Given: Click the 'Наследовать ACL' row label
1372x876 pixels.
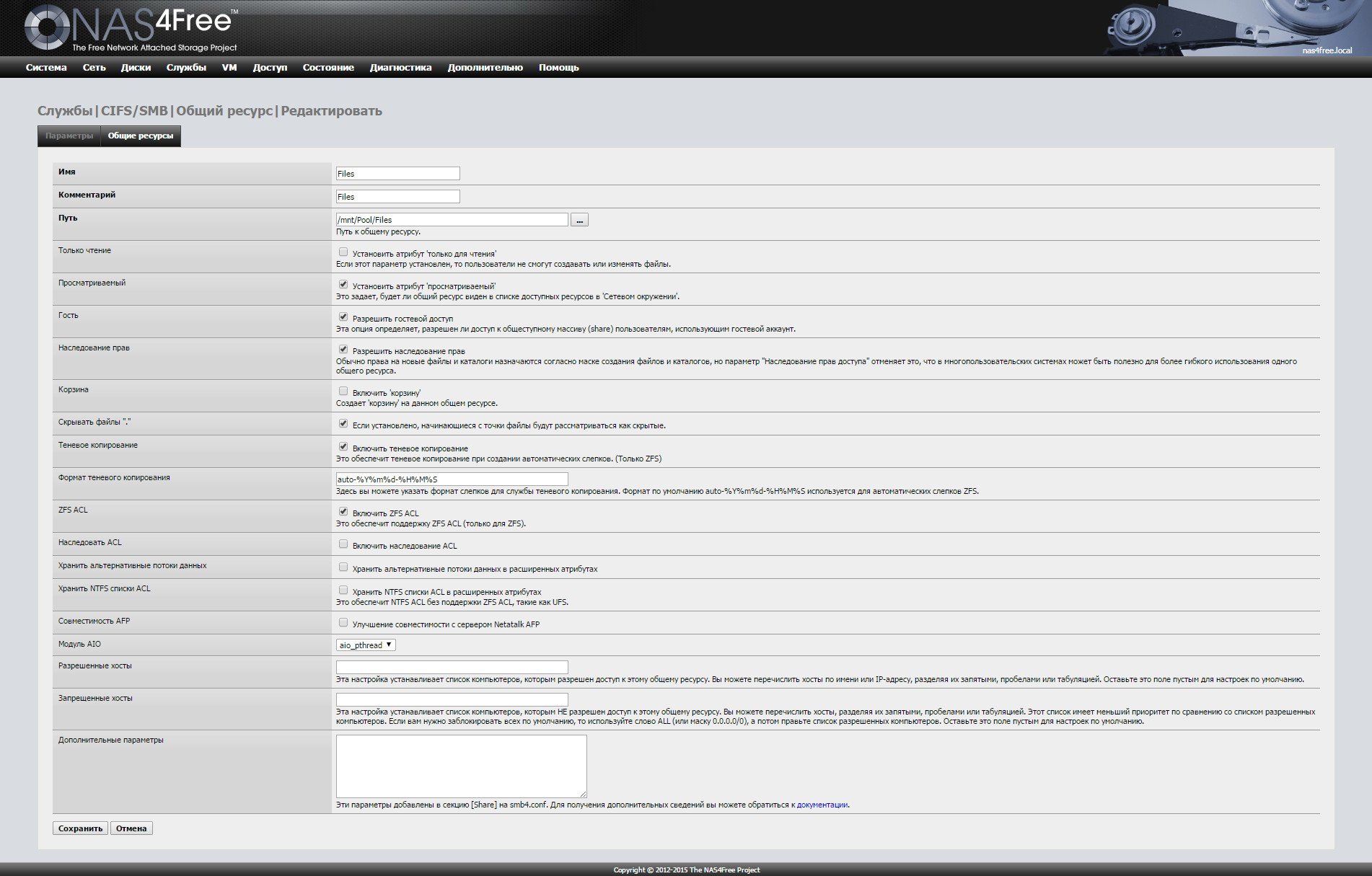Looking at the screenshot, I should [90, 543].
